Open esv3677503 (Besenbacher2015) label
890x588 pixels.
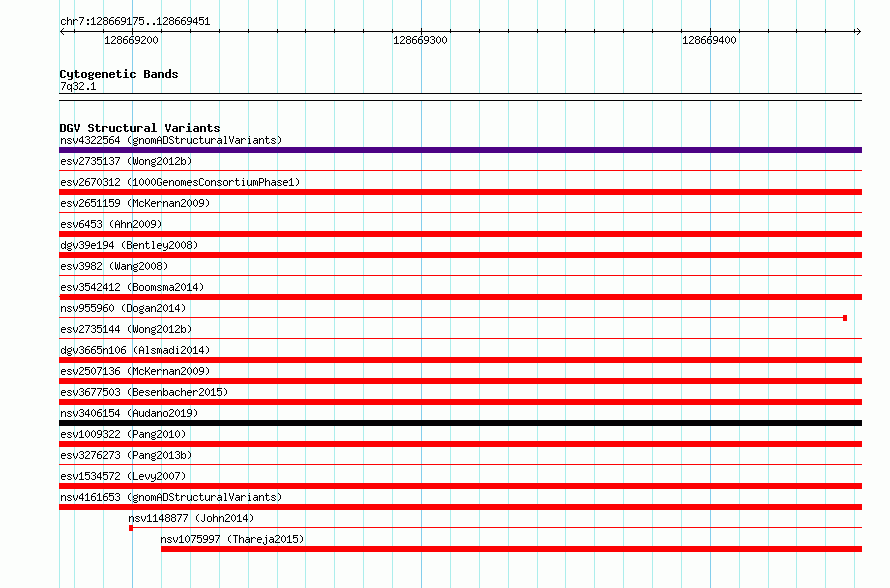click(x=144, y=392)
